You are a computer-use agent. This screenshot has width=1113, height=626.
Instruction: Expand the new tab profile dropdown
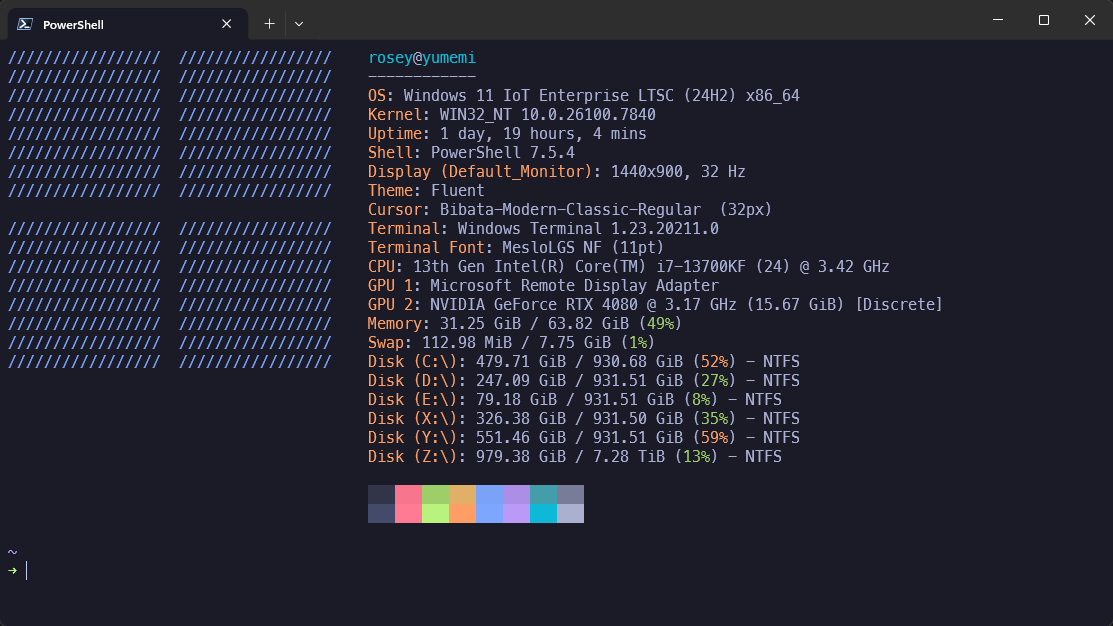point(299,24)
